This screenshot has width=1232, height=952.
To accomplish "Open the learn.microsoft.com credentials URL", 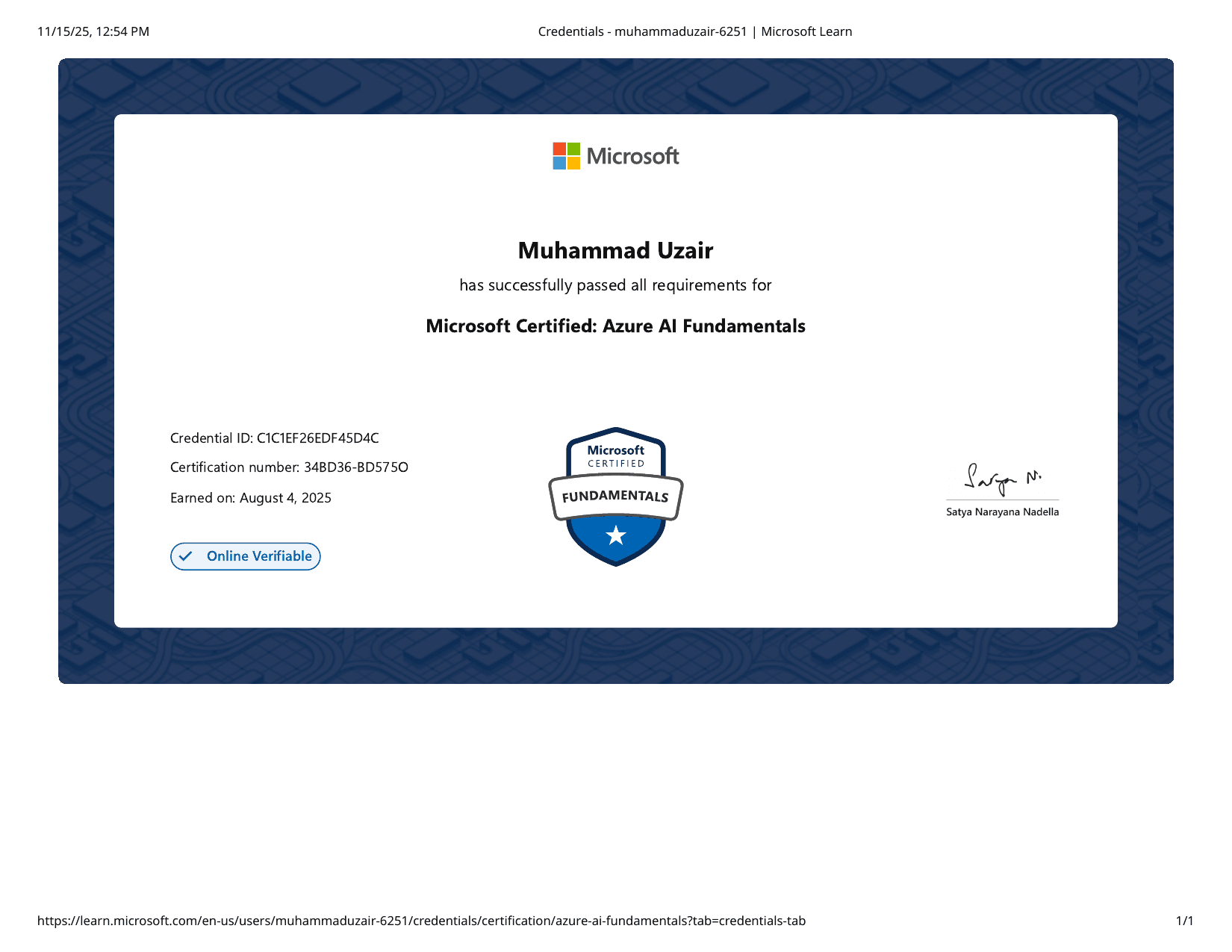I will (x=422, y=921).
